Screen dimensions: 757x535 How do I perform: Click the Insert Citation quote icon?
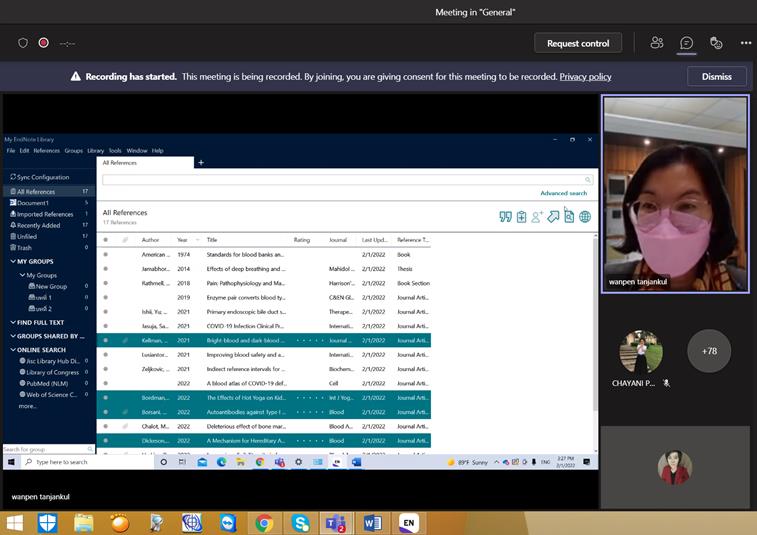click(505, 217)
